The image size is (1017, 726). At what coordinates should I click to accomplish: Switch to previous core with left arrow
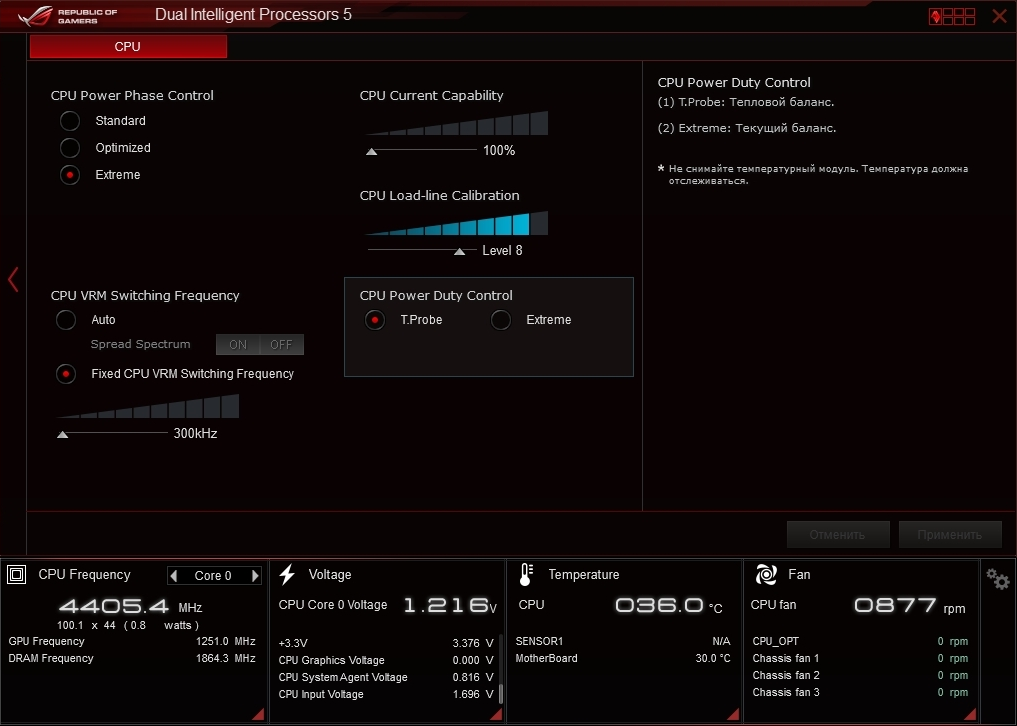(173, 575)
